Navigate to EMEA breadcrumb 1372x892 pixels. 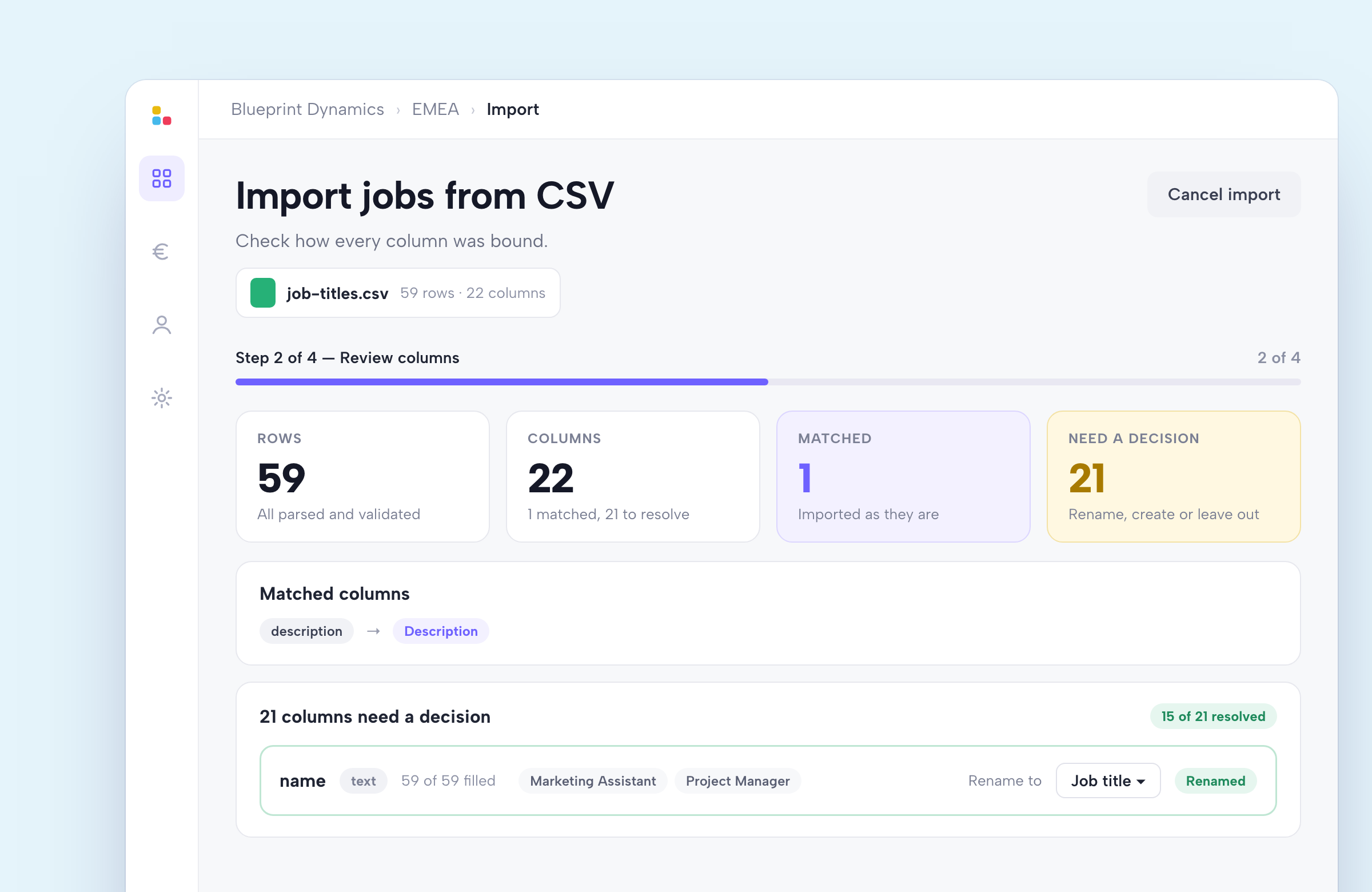tap(435, 109)
